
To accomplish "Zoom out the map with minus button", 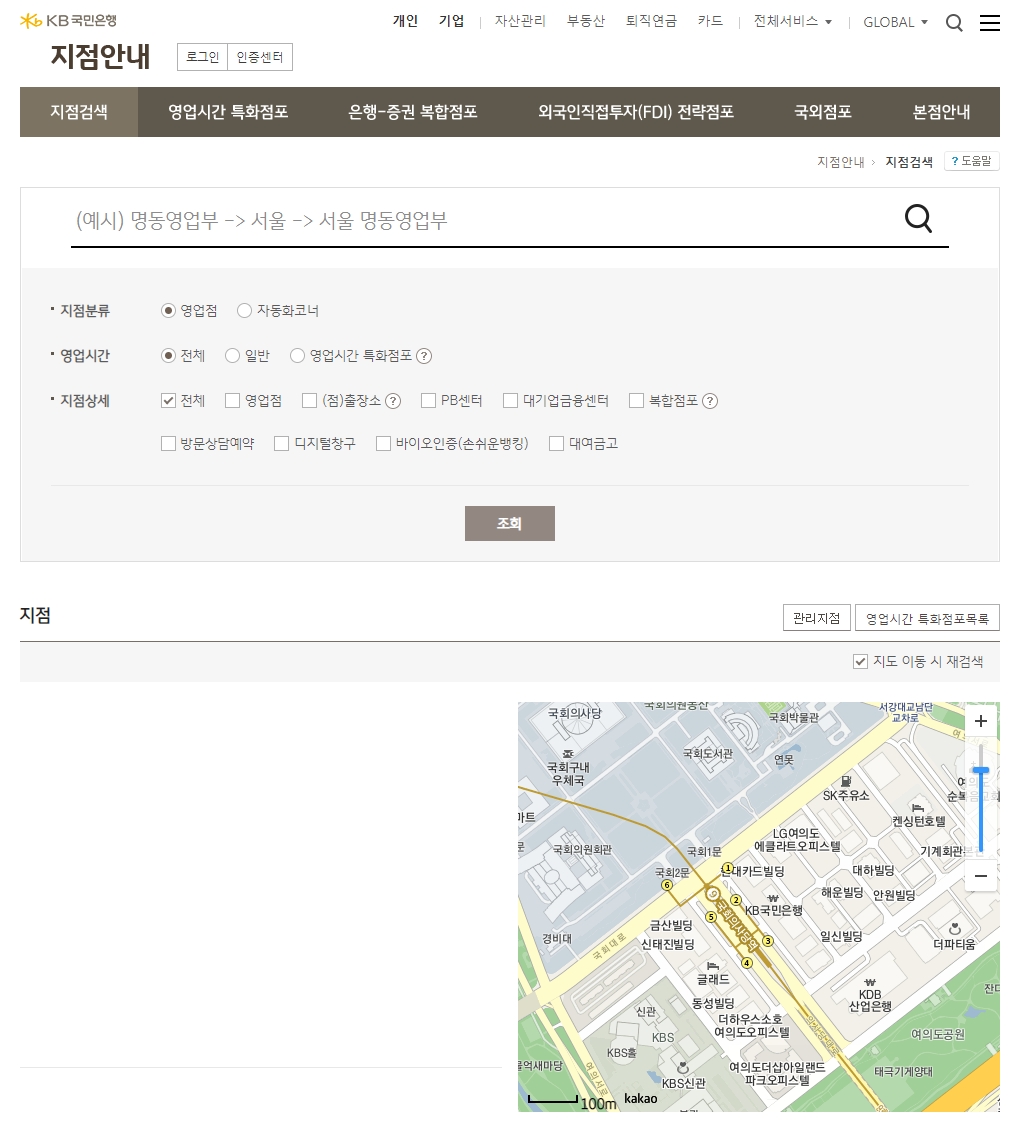I will (x=980, y=876).
